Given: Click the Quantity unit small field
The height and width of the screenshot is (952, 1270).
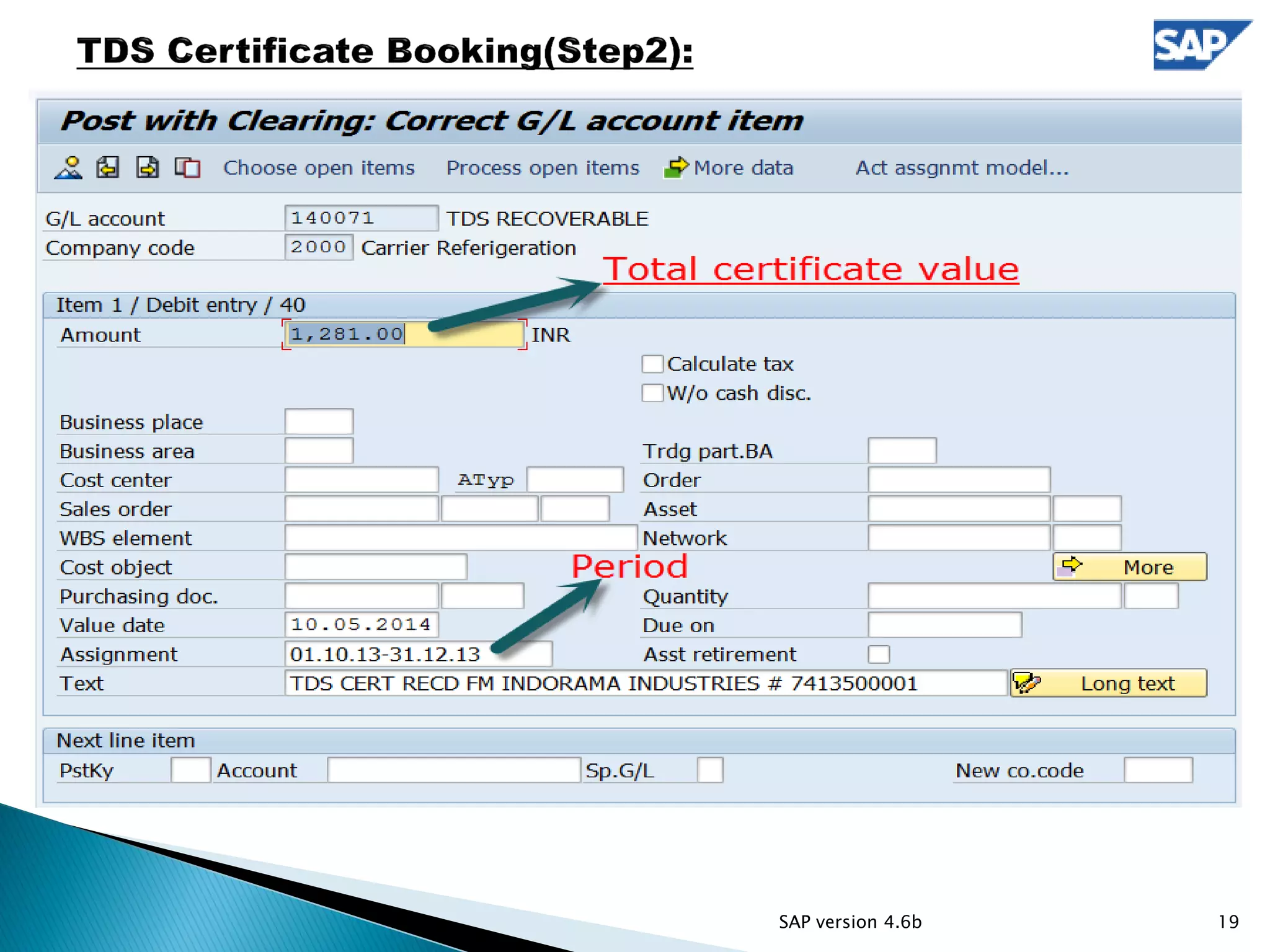Looking at the screenshot, I should tap(1151, 596).
